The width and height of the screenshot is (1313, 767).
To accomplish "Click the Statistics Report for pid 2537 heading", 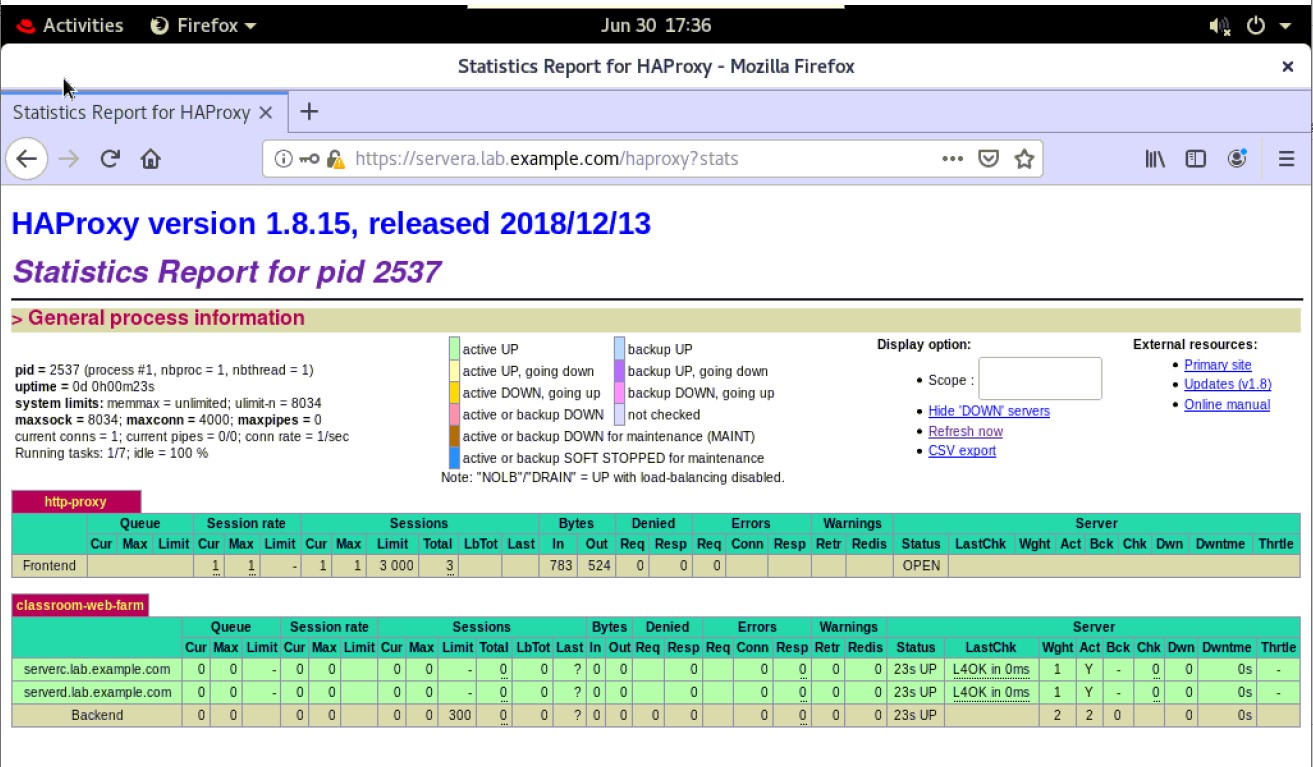I will (x=226, y=271).
